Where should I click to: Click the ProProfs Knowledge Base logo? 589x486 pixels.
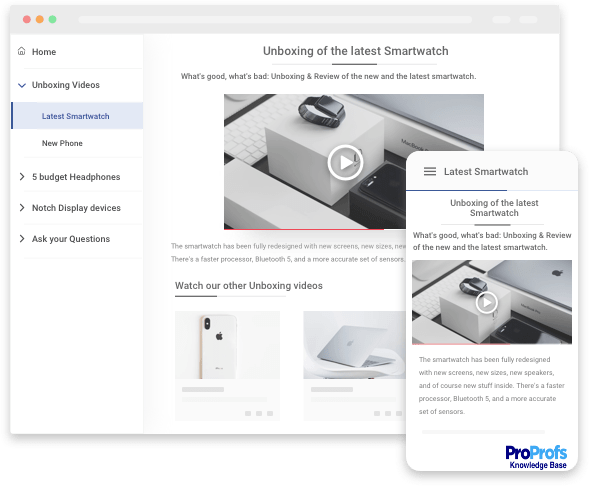click(536, 457)
